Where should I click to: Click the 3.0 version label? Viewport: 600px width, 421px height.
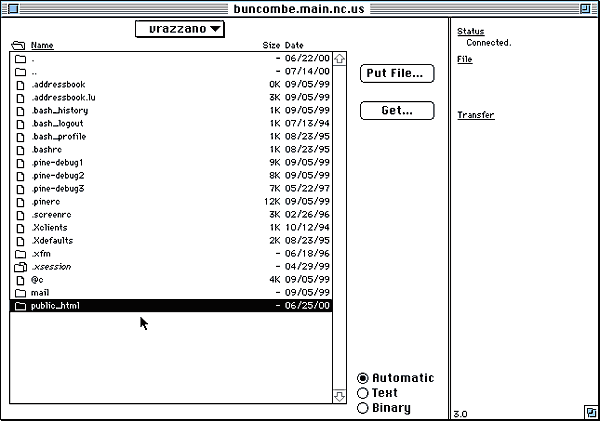[460, 414]
